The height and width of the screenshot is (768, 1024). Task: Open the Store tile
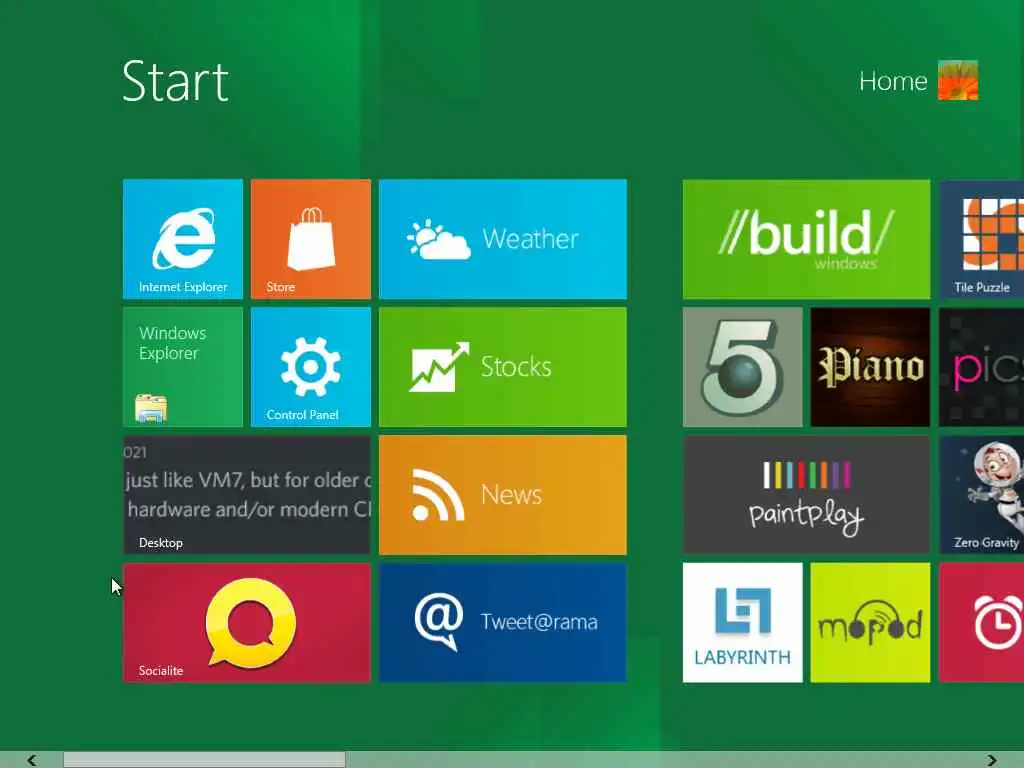pos(311,239)
